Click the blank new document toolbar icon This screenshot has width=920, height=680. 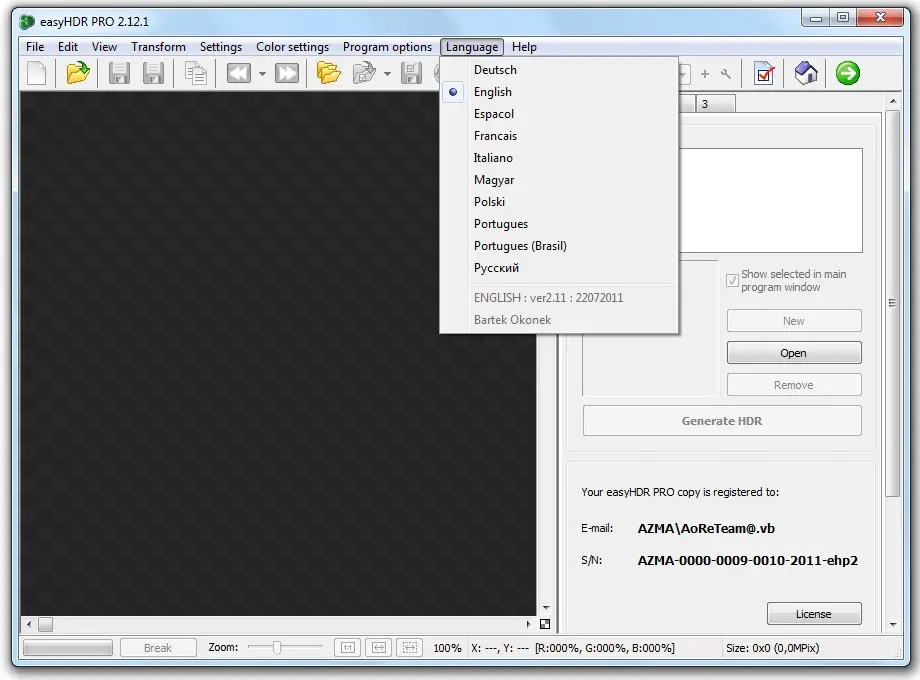[x=36, y=73]
